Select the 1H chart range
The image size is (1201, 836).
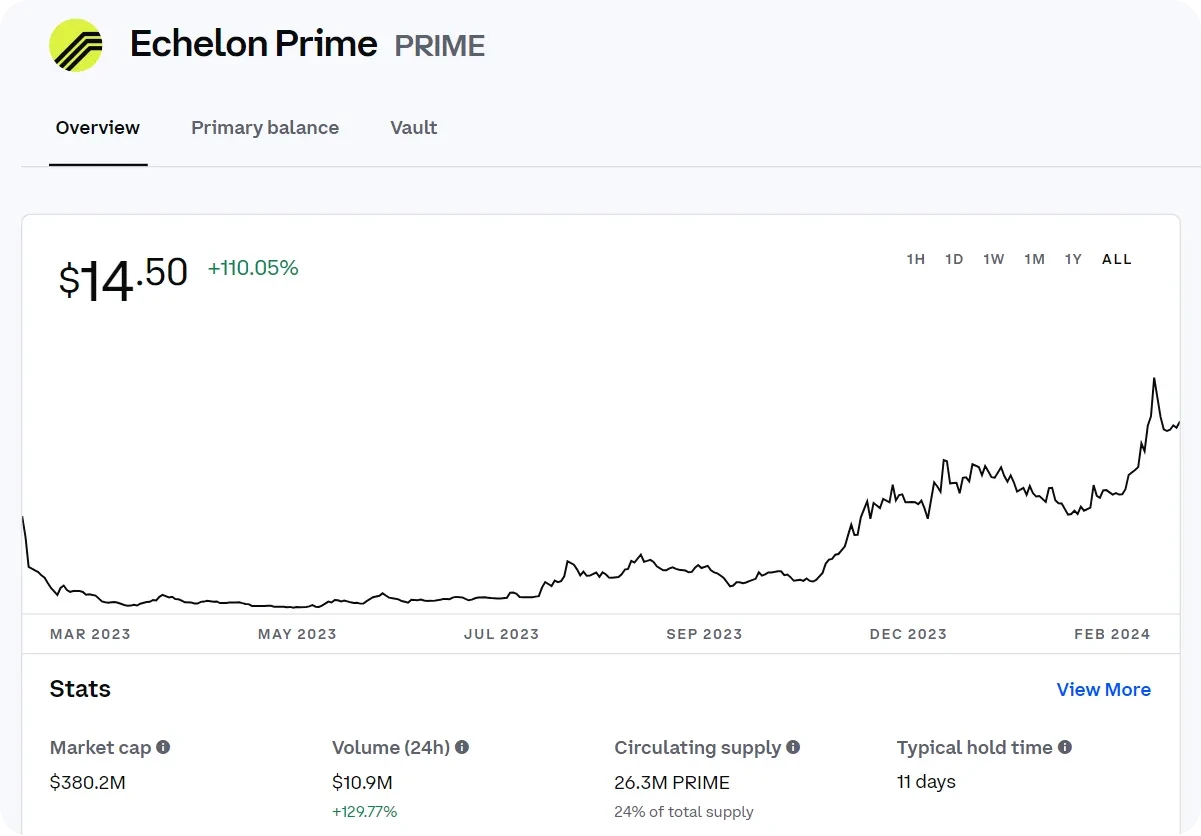click(916, 259)
